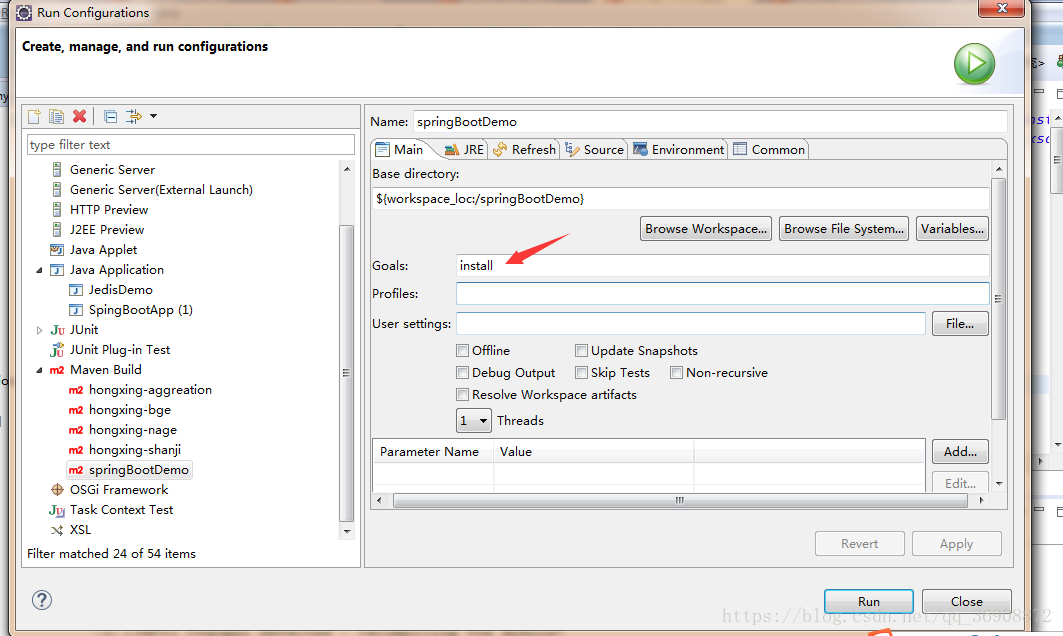Select hongxing-bge Maven build
1063x636 pixels.
point(129,410)
